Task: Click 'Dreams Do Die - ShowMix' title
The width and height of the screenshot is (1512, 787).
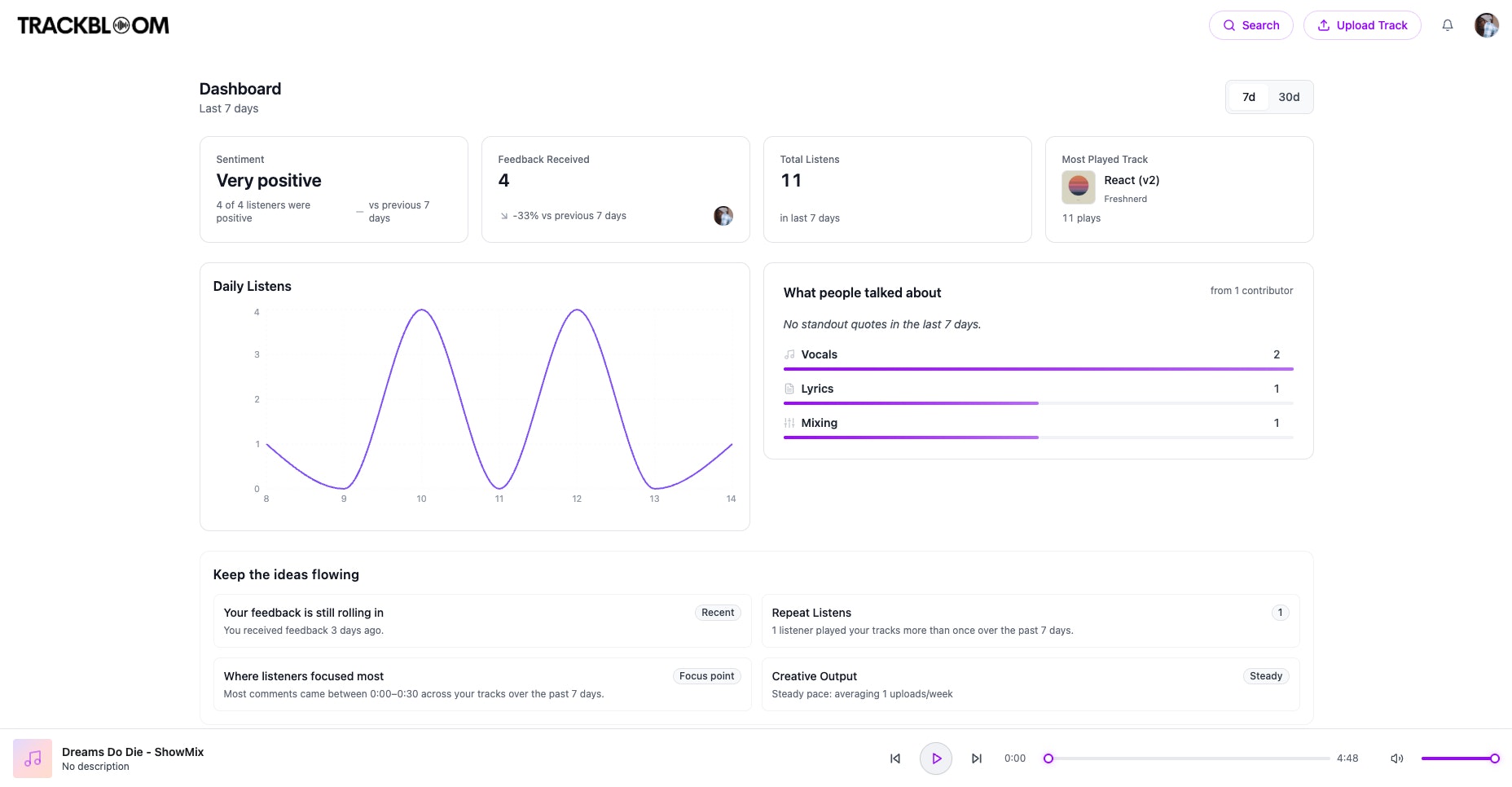Action: click(133, 752)
